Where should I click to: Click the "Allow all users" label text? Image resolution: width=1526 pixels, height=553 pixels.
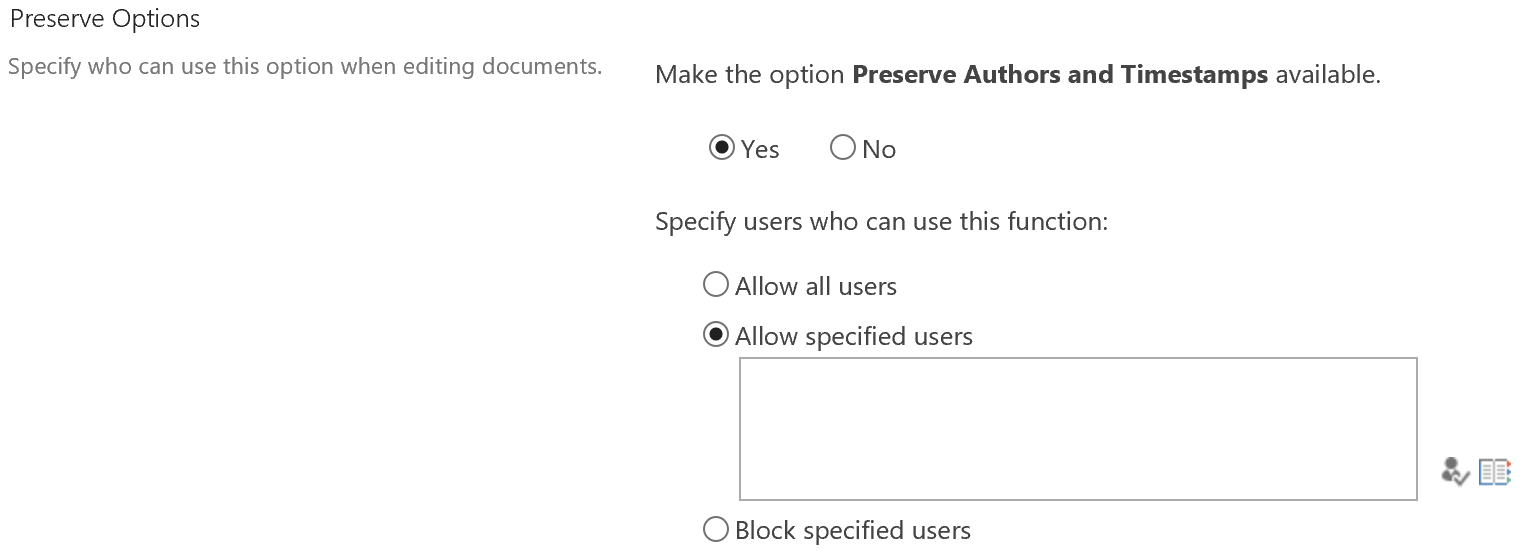pos(816,286)
